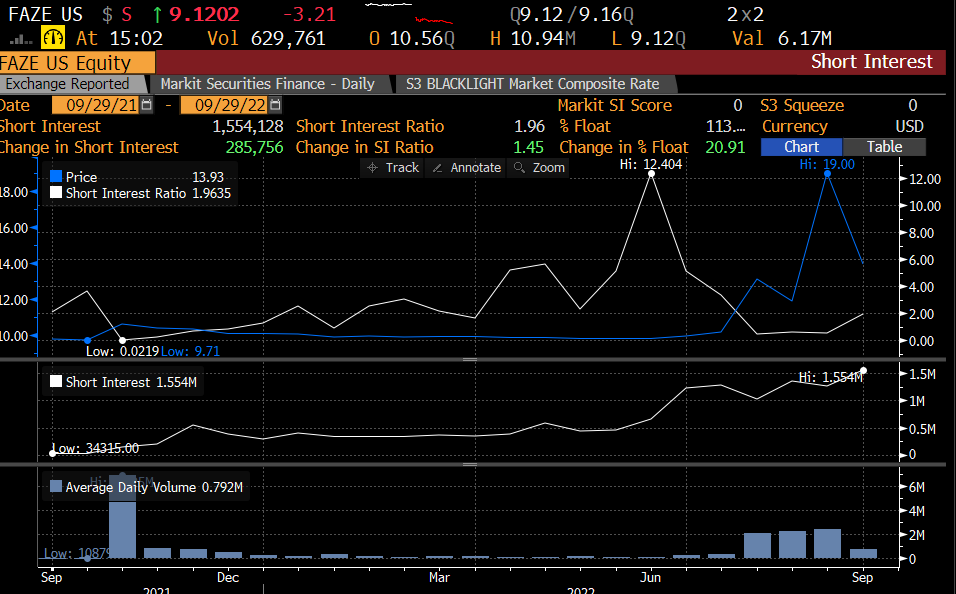Click the Hi: 12.404 ratio peak marker

(x=652, y=174)
